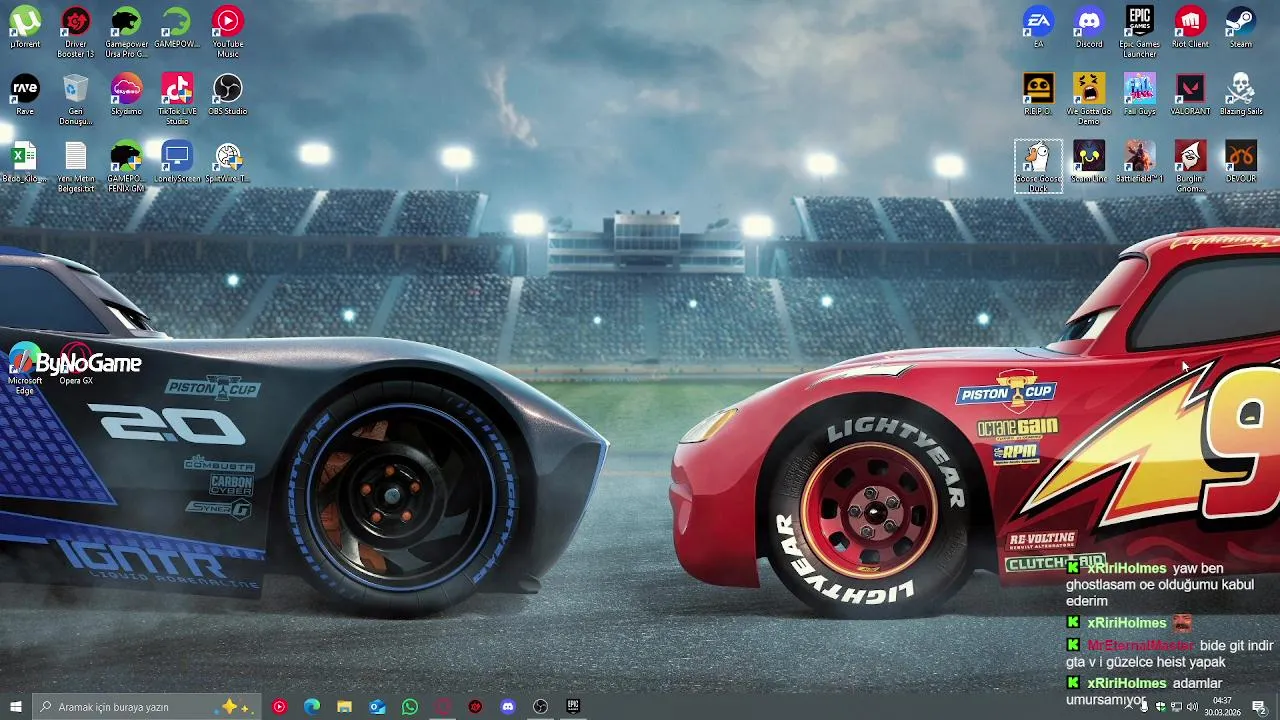Launch Driver Booster 13 from the desktop
Viewport: 1280px width, 720px height.
pyautogui.click(x=76, y=32)
